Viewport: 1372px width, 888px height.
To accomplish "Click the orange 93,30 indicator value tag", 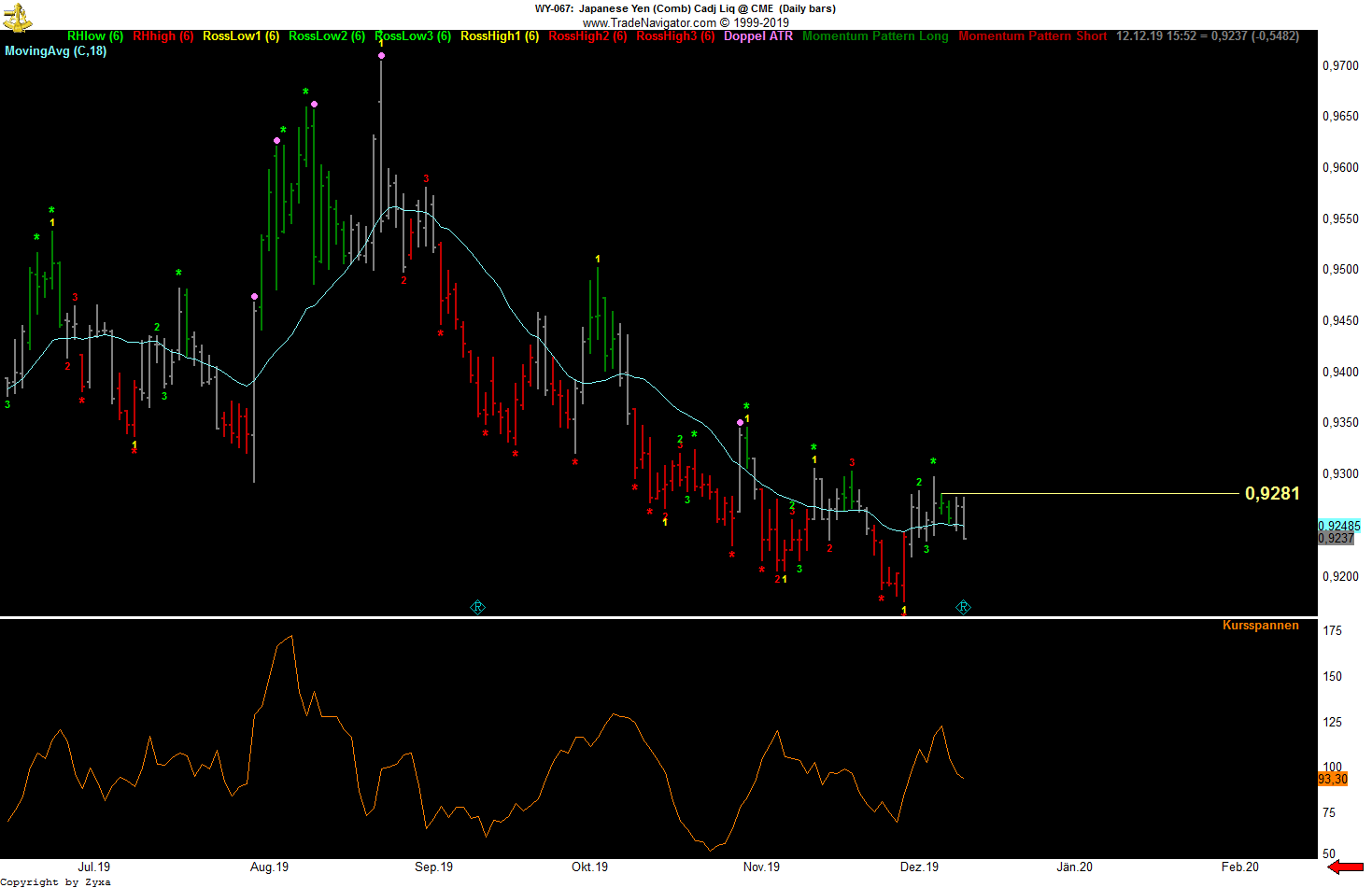I will 1333,780.
